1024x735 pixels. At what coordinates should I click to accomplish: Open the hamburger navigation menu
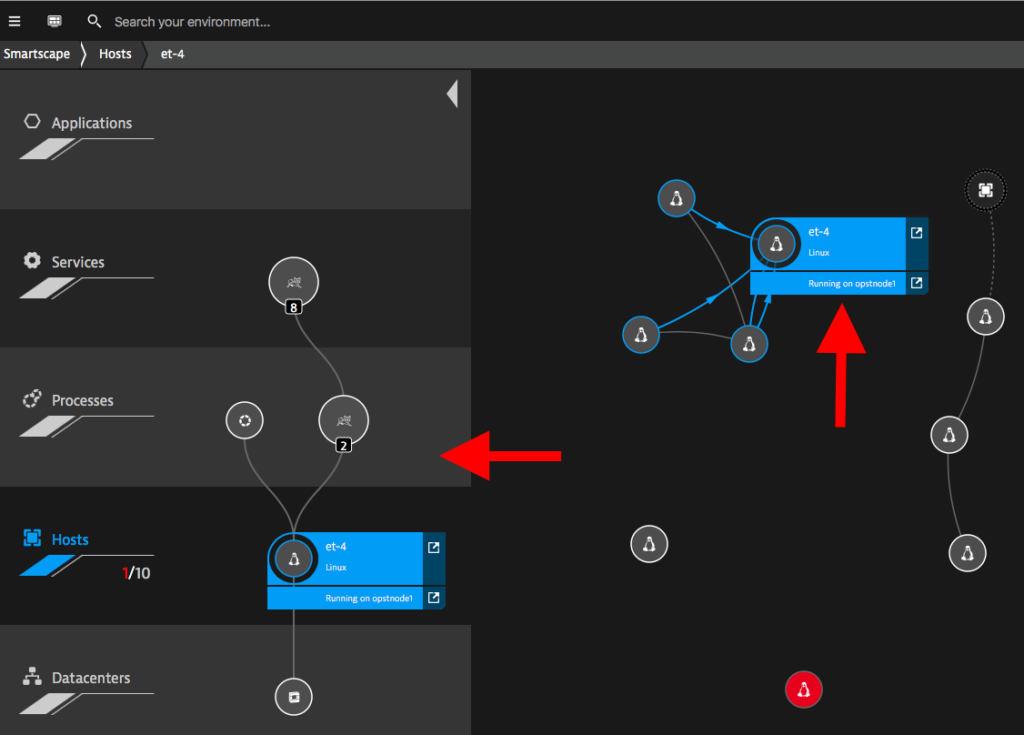14,22
